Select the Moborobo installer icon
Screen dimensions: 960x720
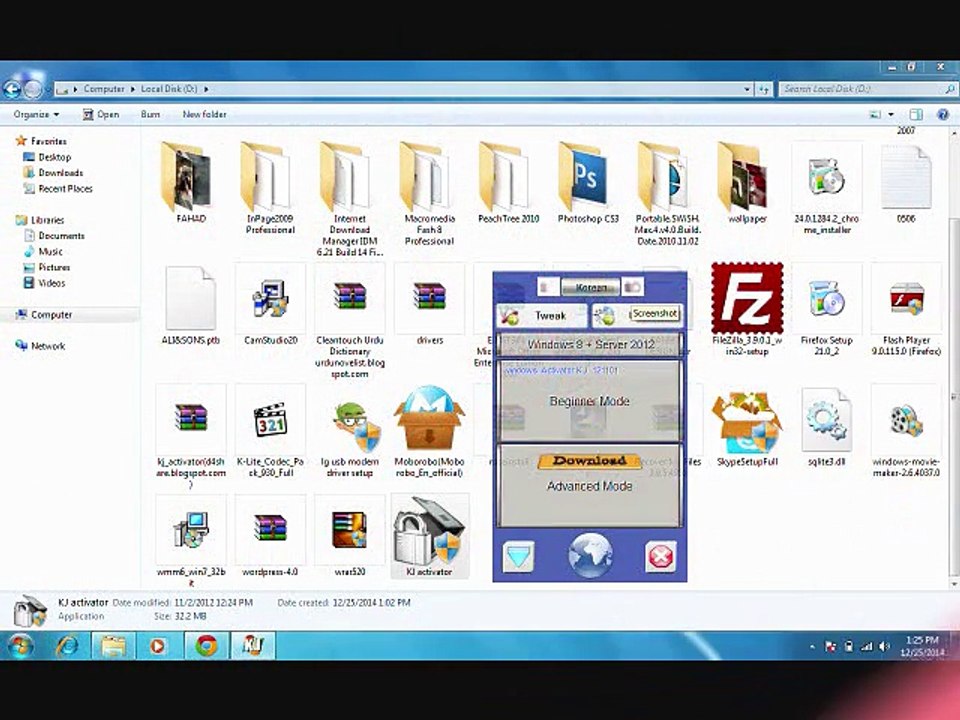[429, 432]
